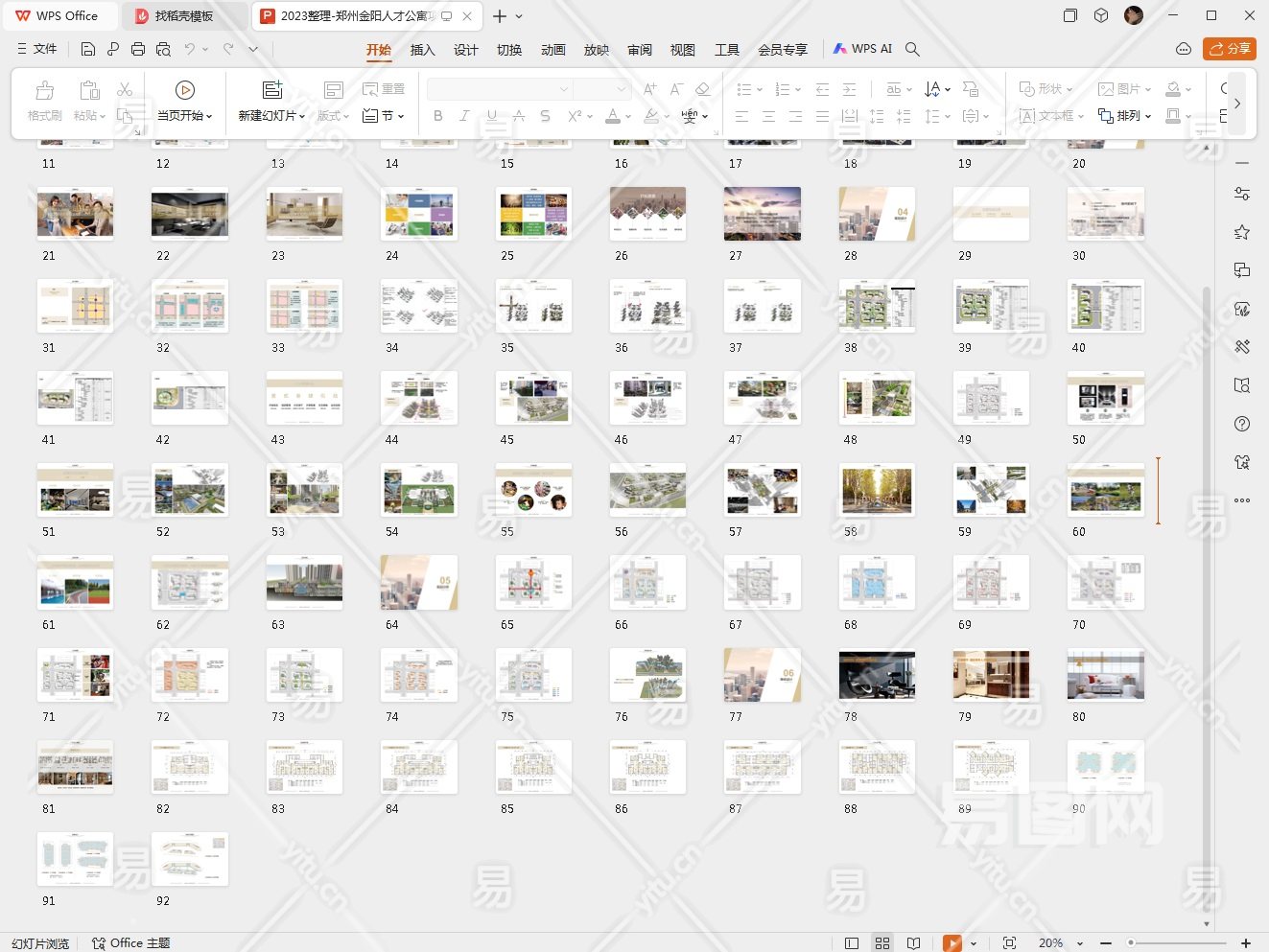This screenshot has width=1269, height=952.
Task: Switch to reading view book icon
Action: pos(914,943)
